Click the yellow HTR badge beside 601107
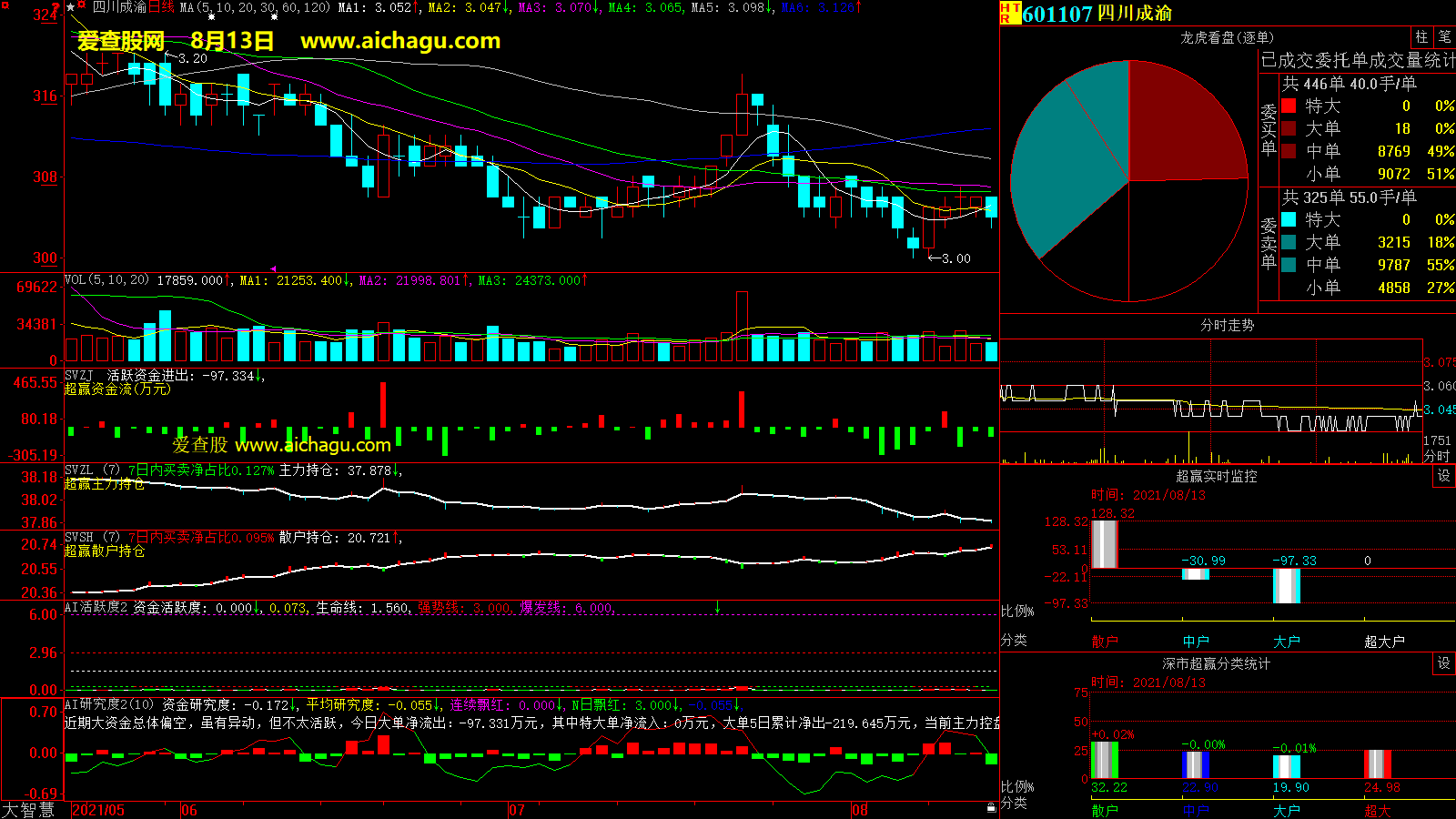Image resolution: width=1456 pixels, height=819 pixels. pos(1010,13)
